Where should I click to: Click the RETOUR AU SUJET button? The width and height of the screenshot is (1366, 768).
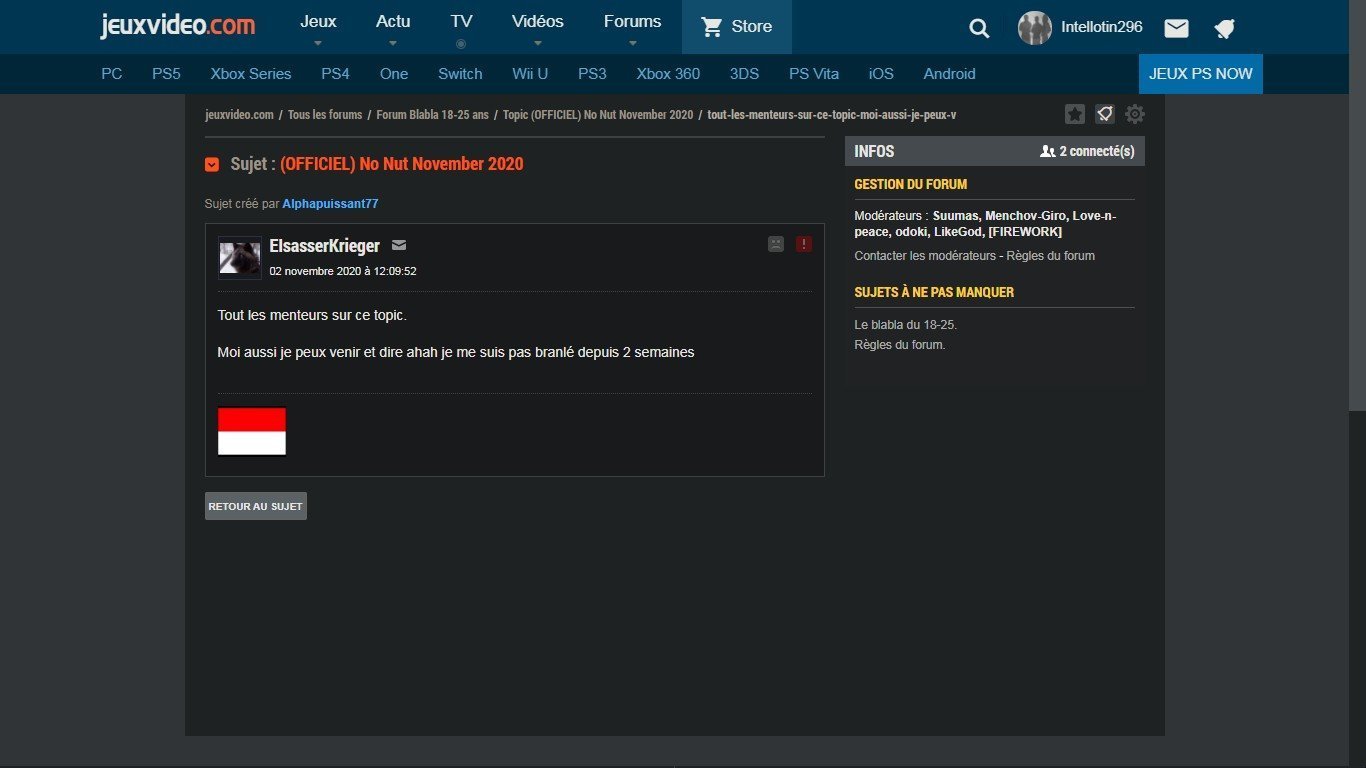pyautogui.click(x=255, y=506)
